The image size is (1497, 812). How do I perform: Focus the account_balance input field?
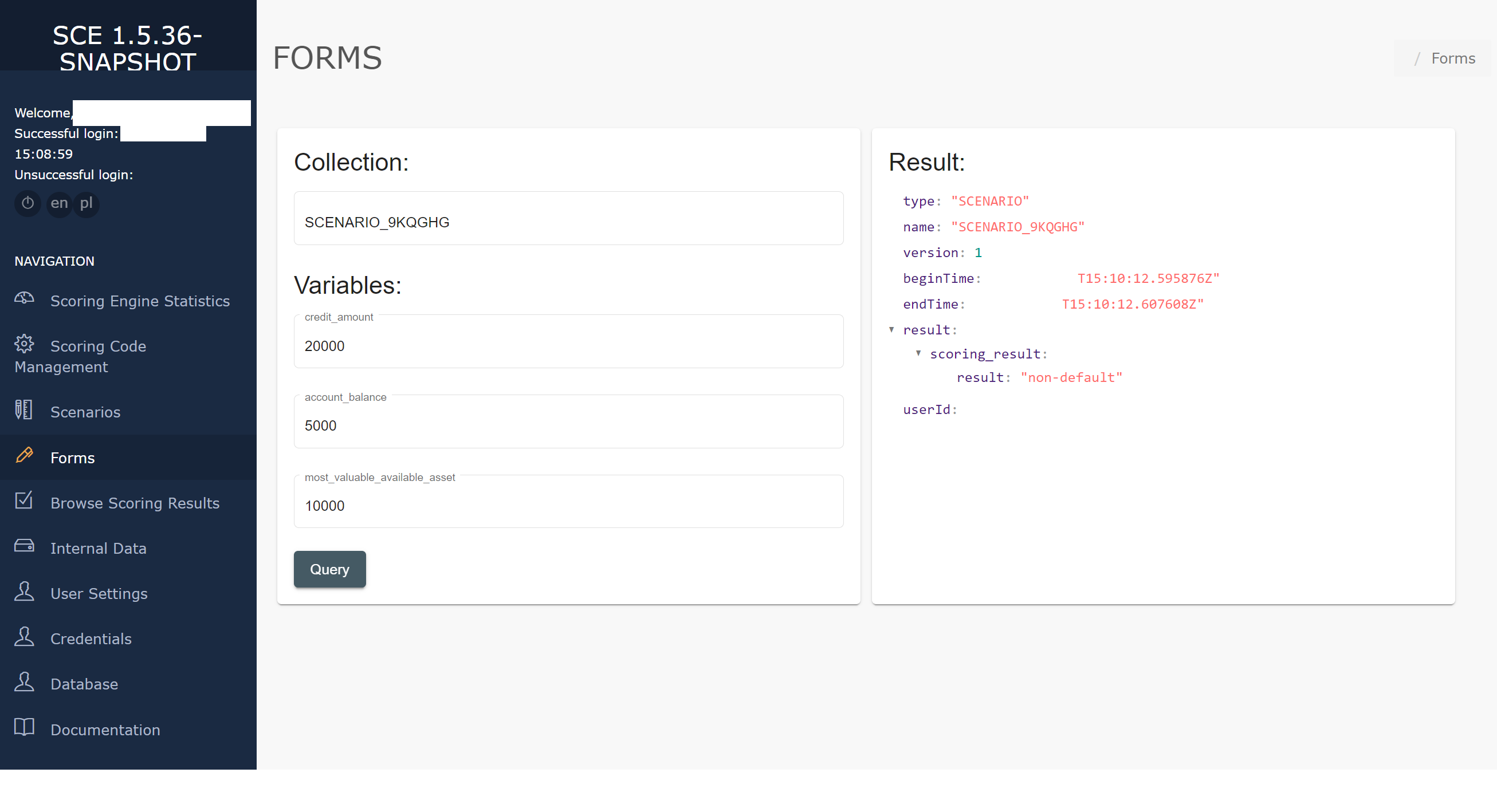568,425
